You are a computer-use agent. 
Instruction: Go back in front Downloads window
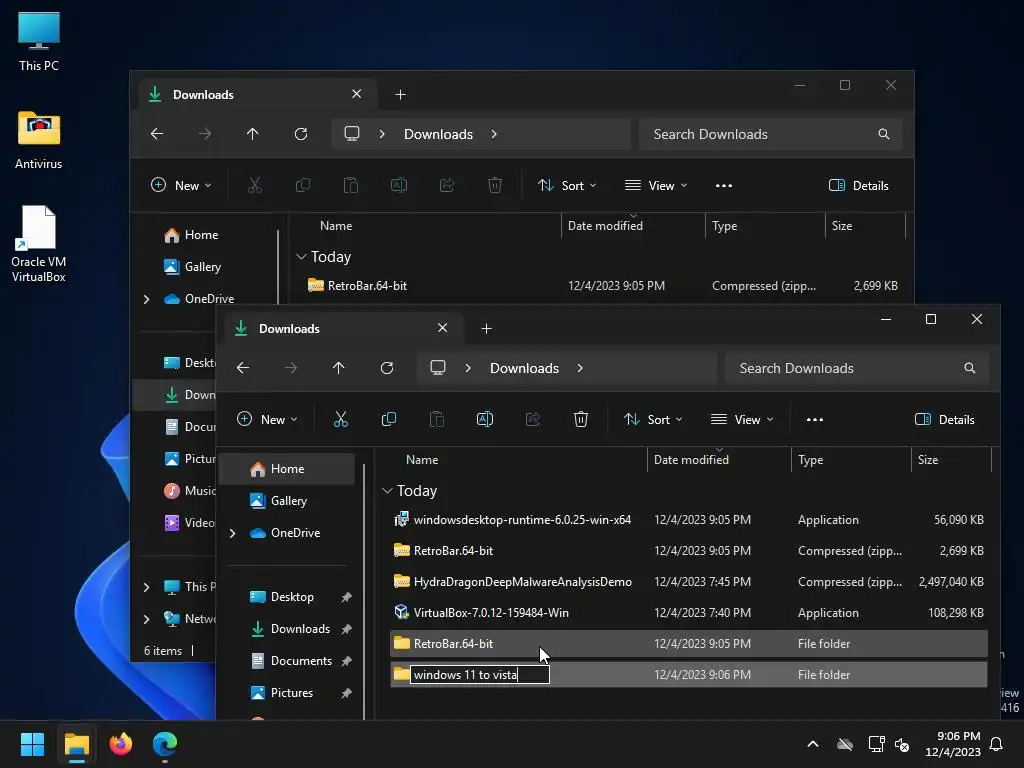click(x=243, y=368)
